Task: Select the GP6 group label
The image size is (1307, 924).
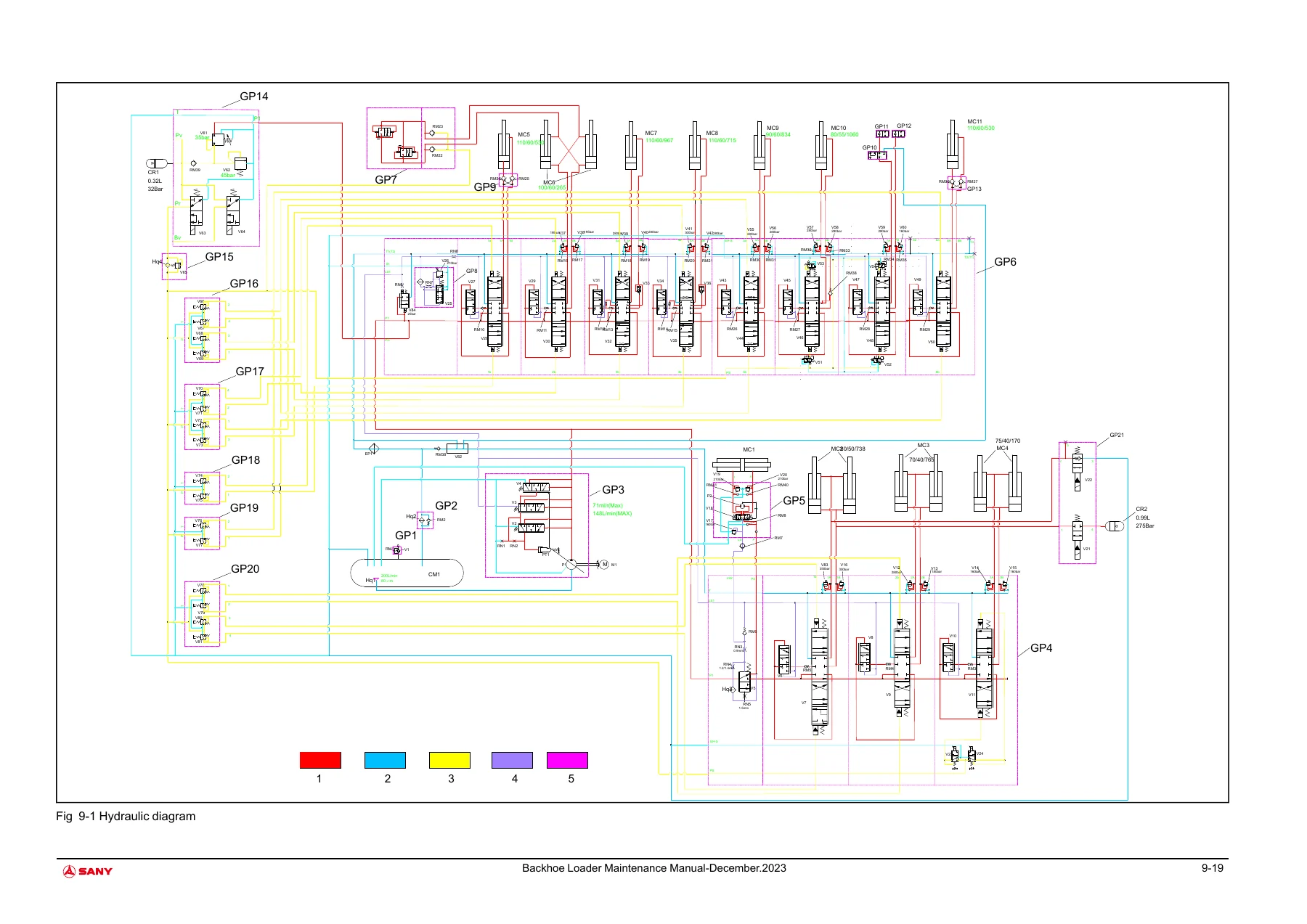Action: (x=1005, y=261)
